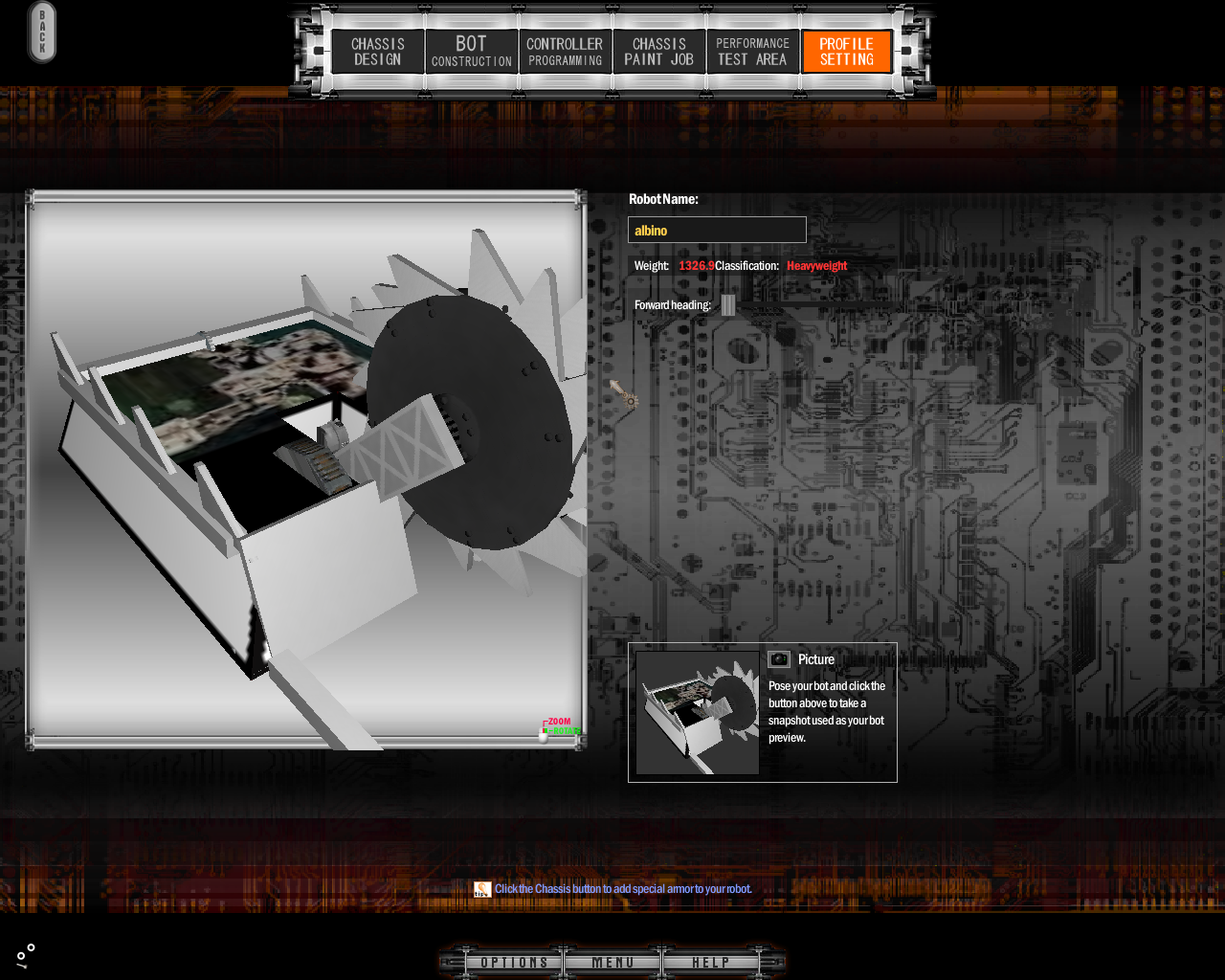Open the Options menu
Screen dimensions: 1225x980
point(514,962)
